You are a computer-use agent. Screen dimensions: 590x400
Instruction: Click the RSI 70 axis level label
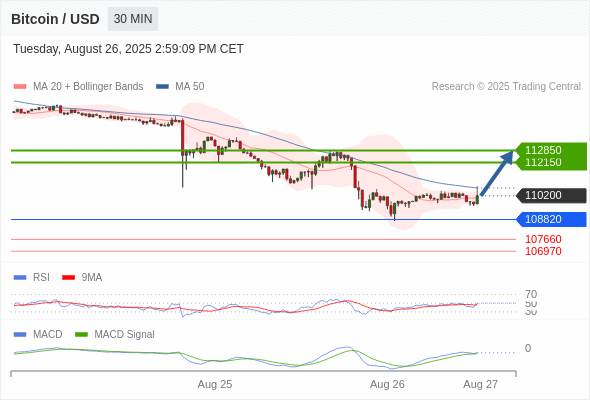pyautogui.click(x=531, y=294)
